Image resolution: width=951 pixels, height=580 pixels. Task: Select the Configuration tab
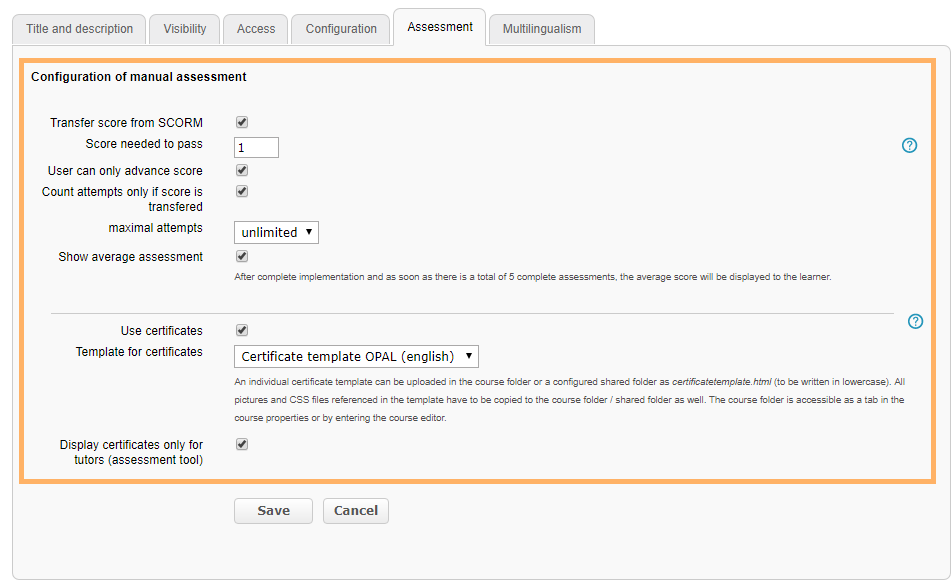click(x=341, y=29)
